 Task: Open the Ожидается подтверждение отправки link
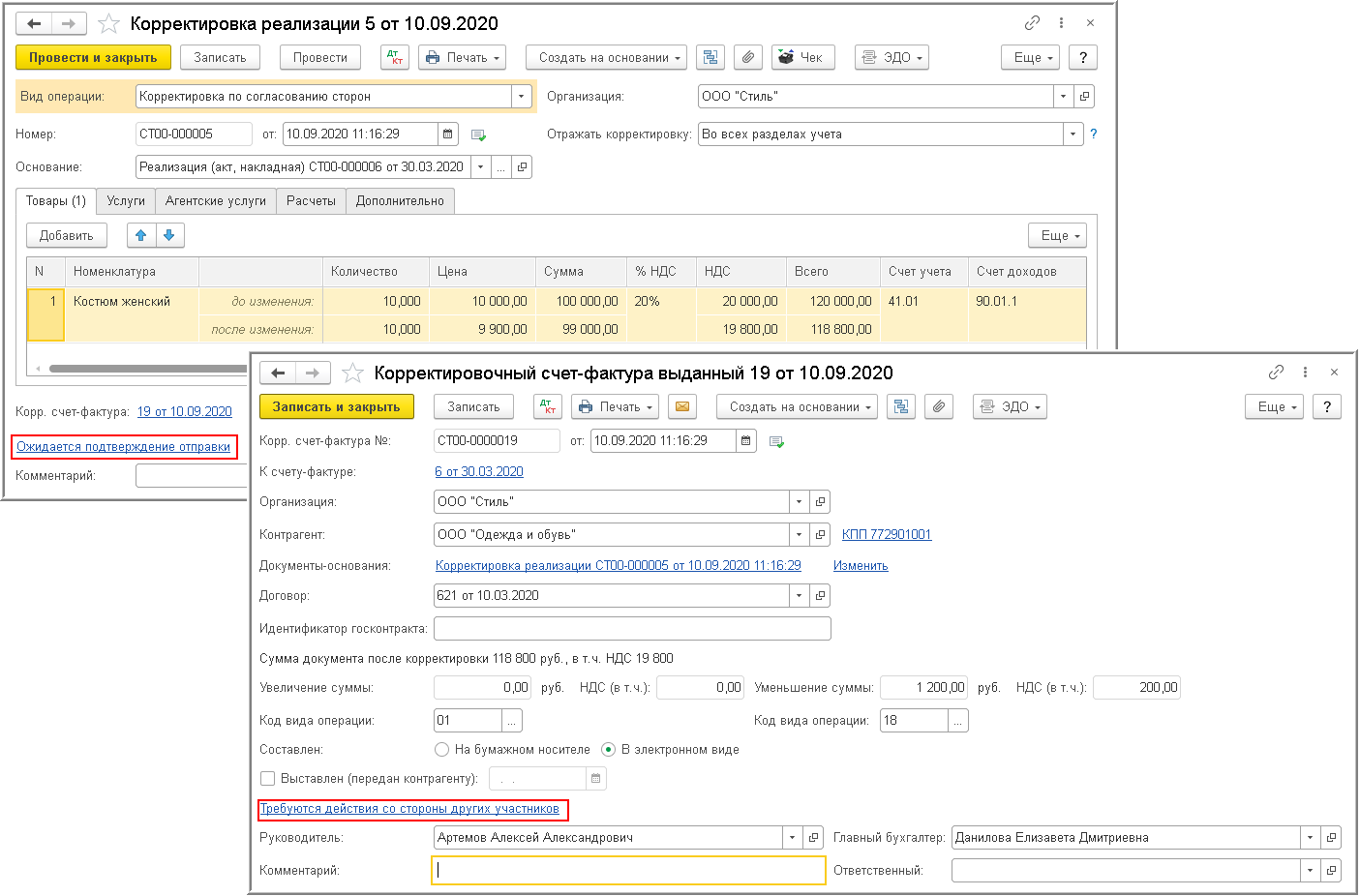[124, 447]
